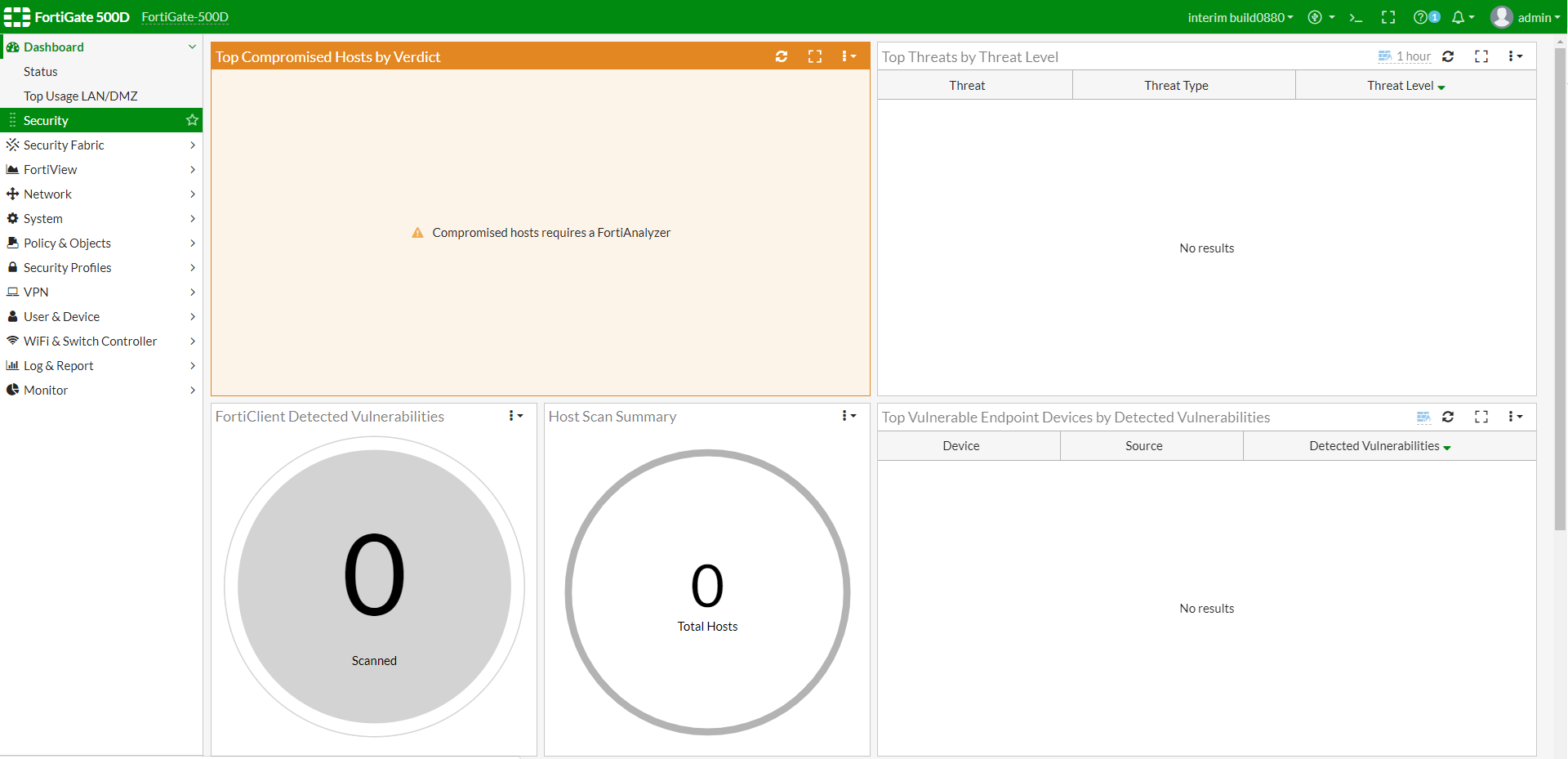Screen dimensions: 1568x759
Task: Refresh the Top Vulnerable Endpoint Devices table
Action: [1449, 417]
